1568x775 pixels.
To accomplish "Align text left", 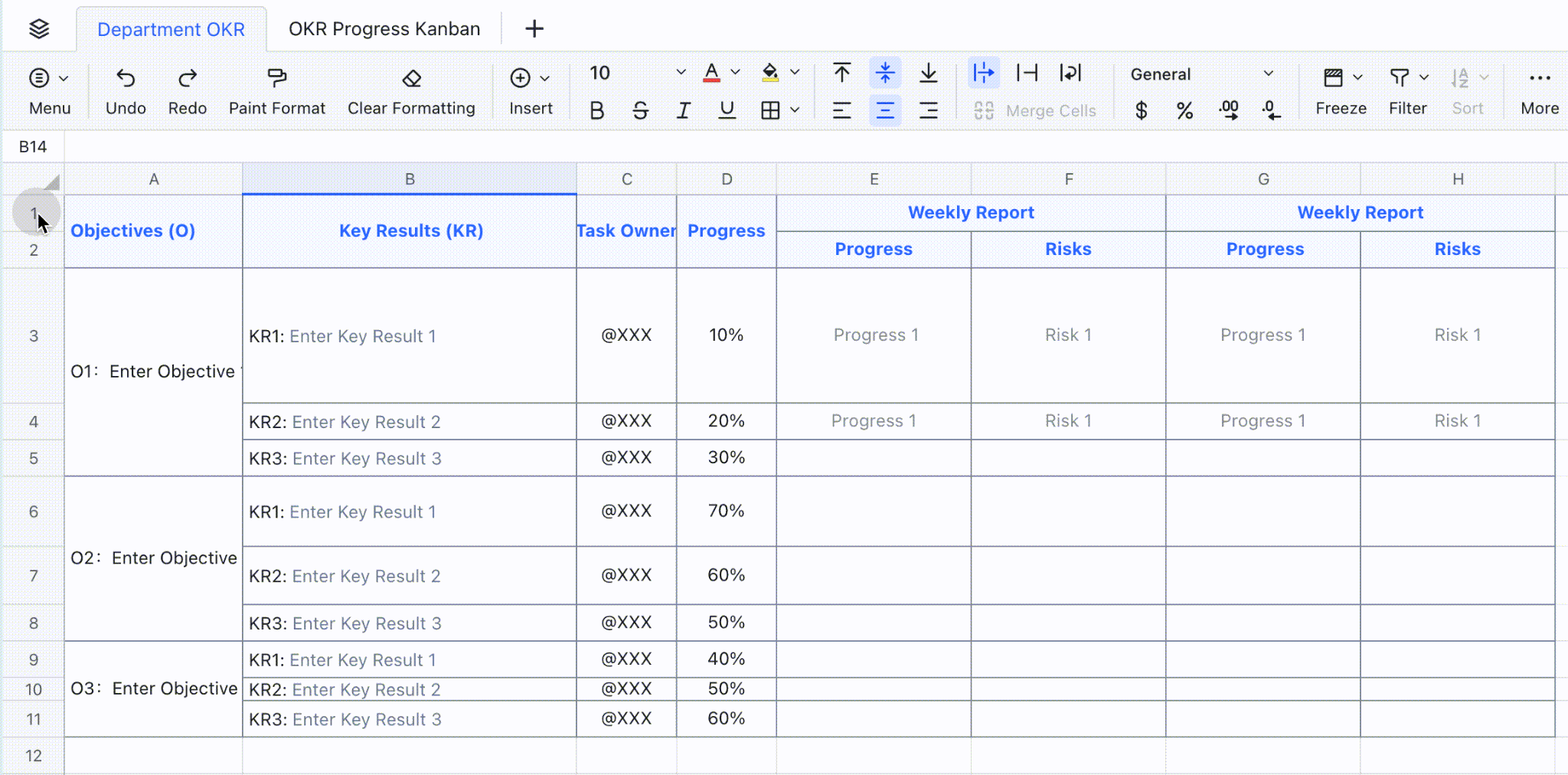I will click(x=842, y=111).
